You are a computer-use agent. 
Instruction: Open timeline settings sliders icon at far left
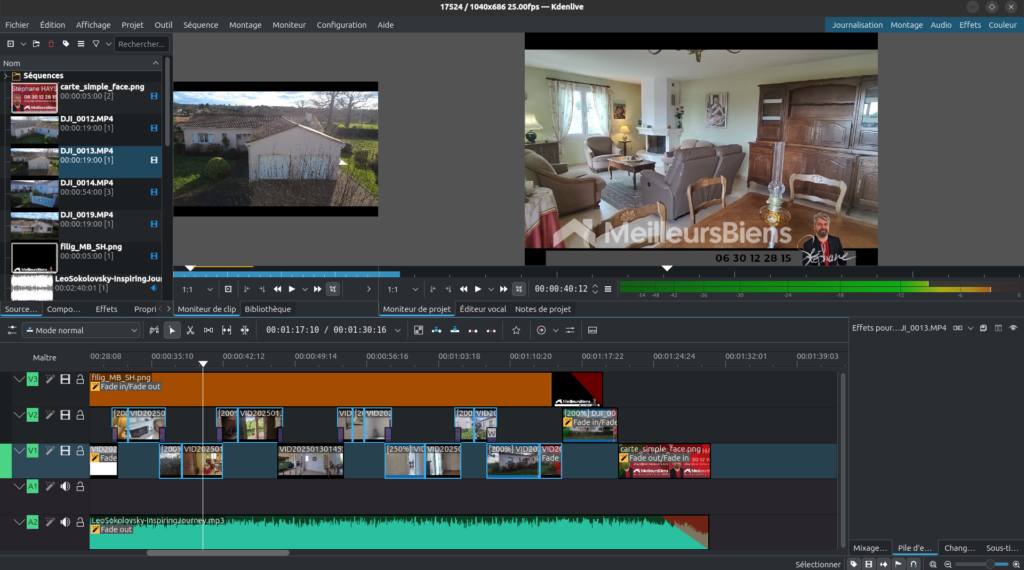(x=12, y=330)
